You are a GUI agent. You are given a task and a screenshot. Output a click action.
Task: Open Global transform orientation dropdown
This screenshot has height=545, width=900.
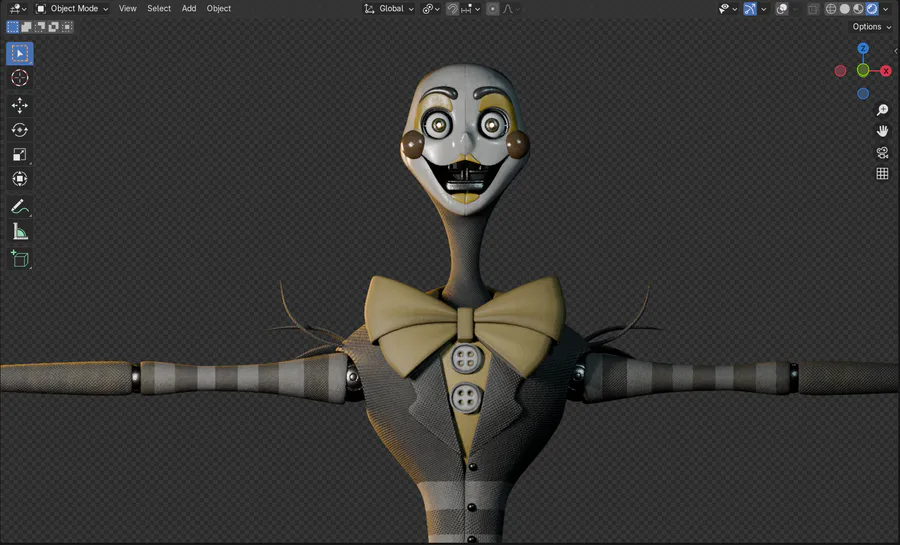389,9
